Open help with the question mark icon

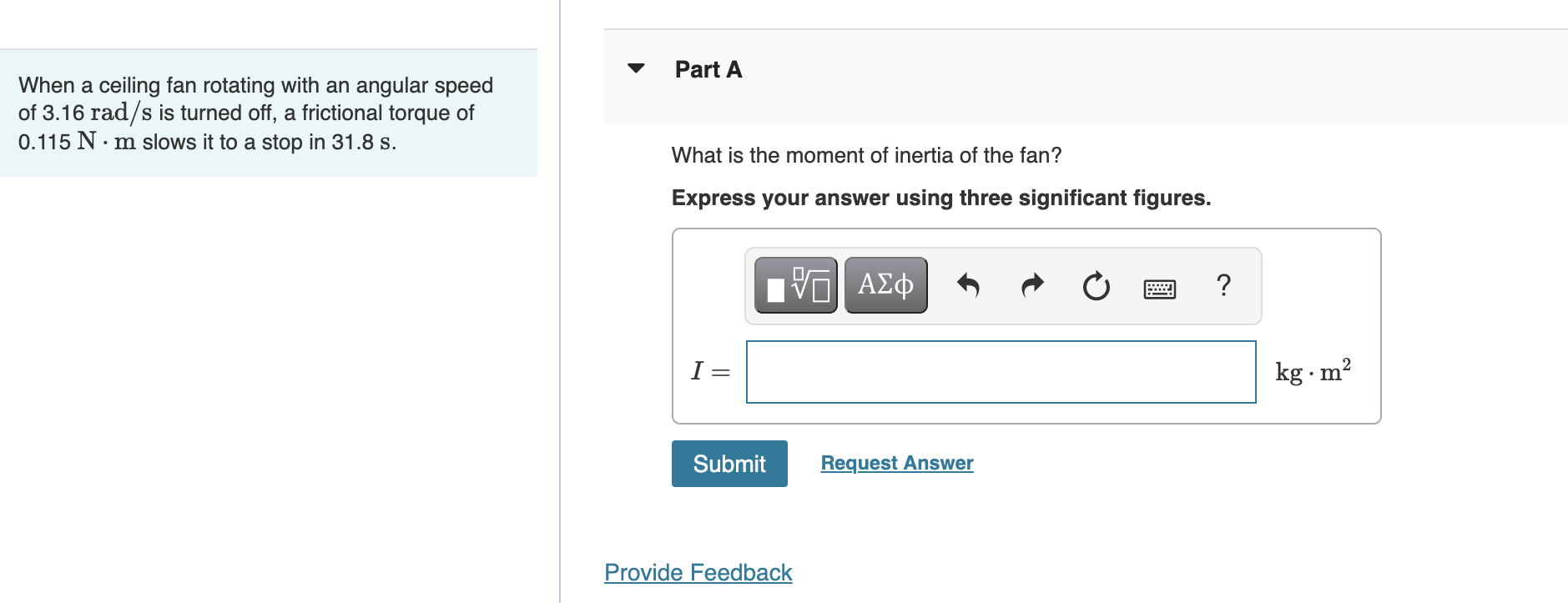click(1223, 285)
